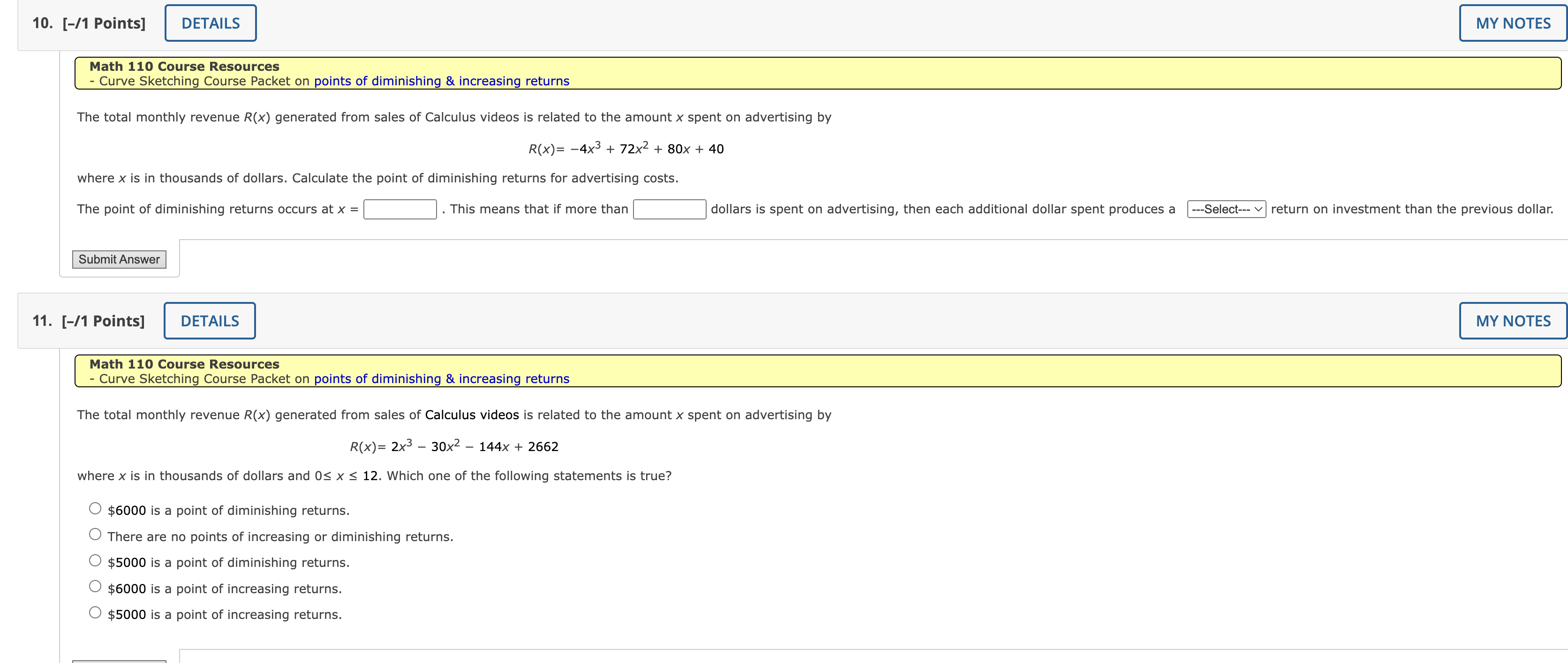
Task: Open DETAILS for question 10
Action: (210, 23)
